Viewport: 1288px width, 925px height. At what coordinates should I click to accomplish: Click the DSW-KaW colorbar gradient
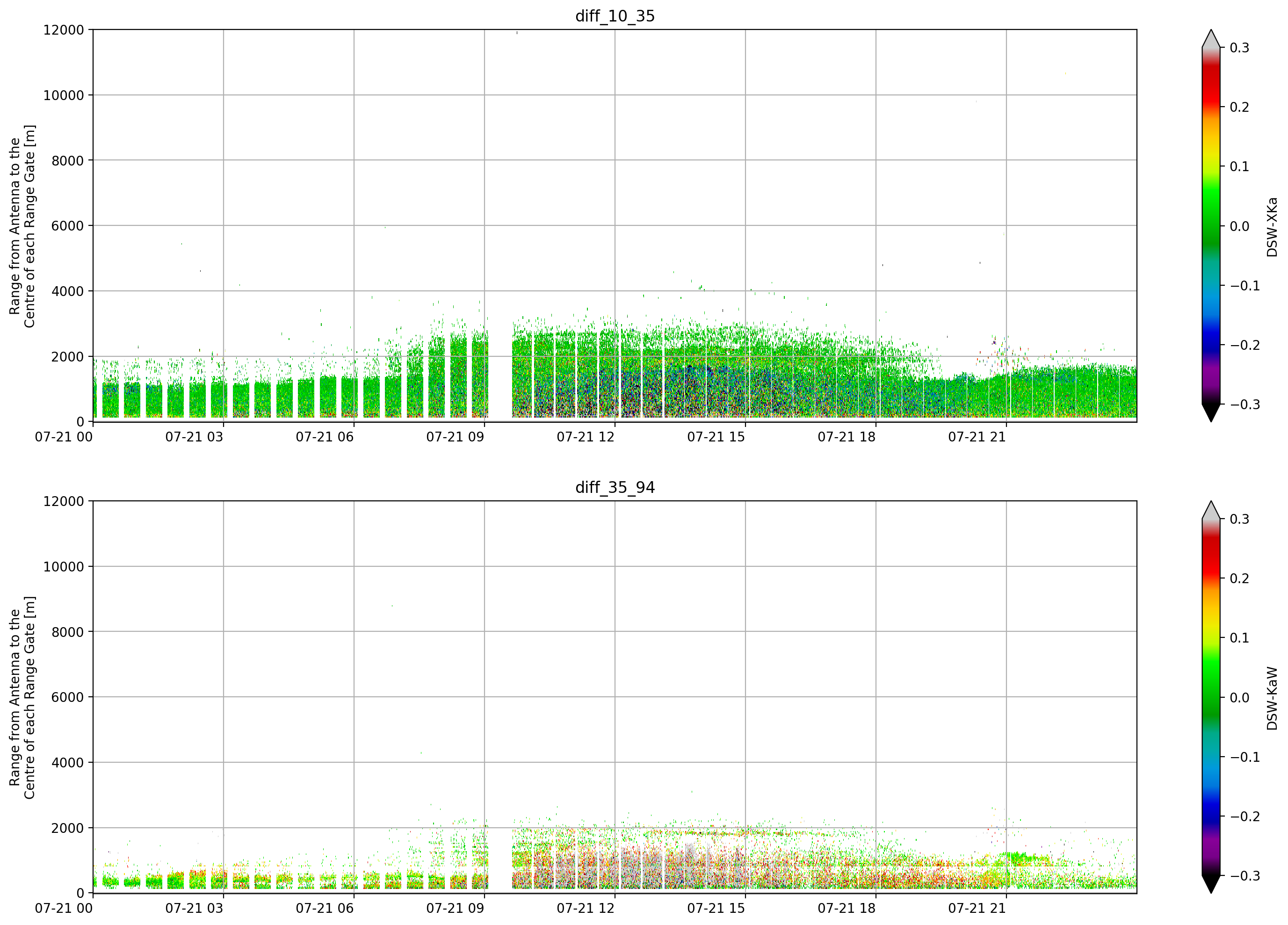(1211, 697)
